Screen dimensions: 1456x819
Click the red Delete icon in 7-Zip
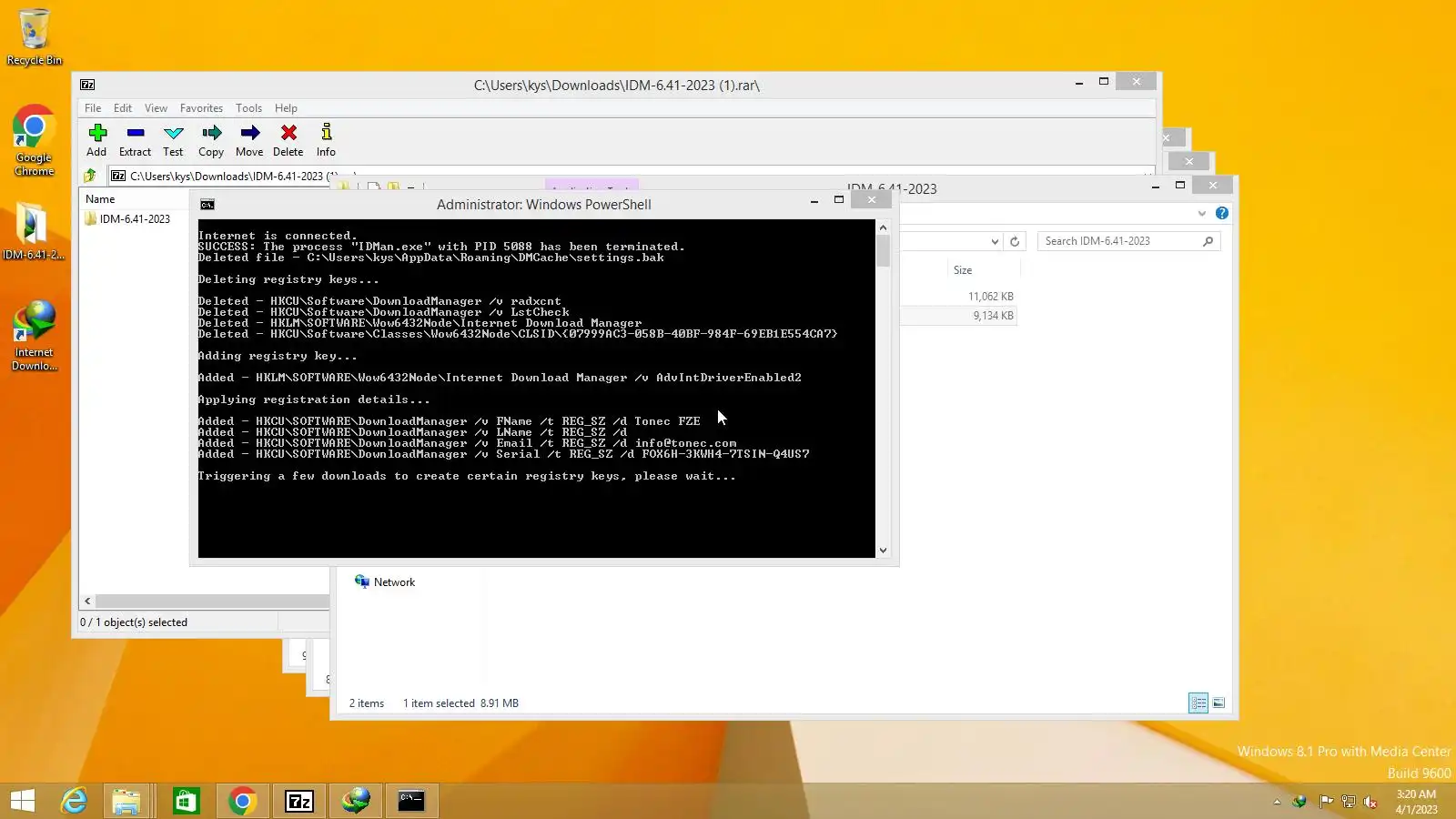[288, 140]
